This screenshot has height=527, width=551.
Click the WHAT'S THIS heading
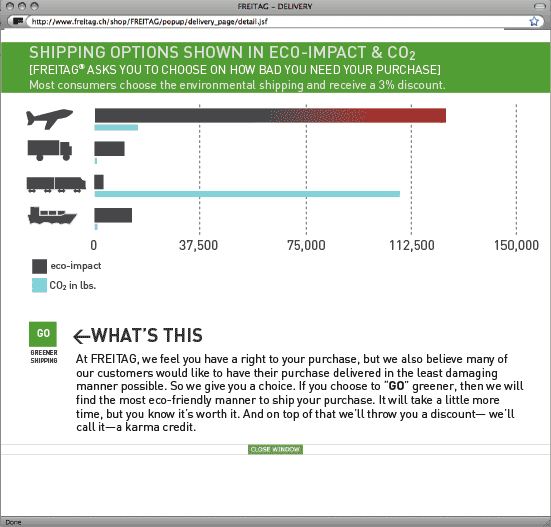tap(147, 335)
